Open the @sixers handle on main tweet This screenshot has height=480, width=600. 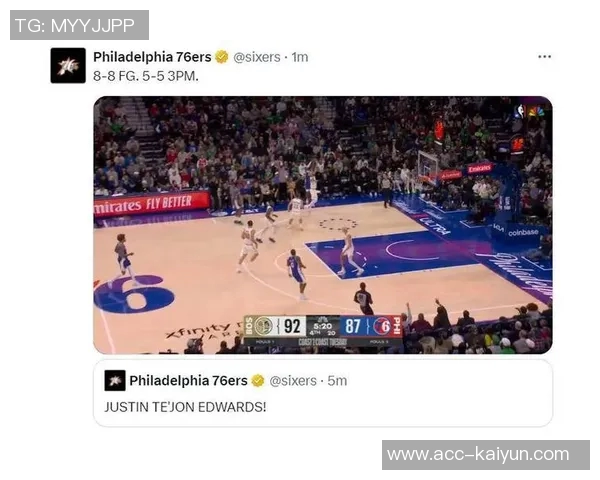(x=257, y=57)
